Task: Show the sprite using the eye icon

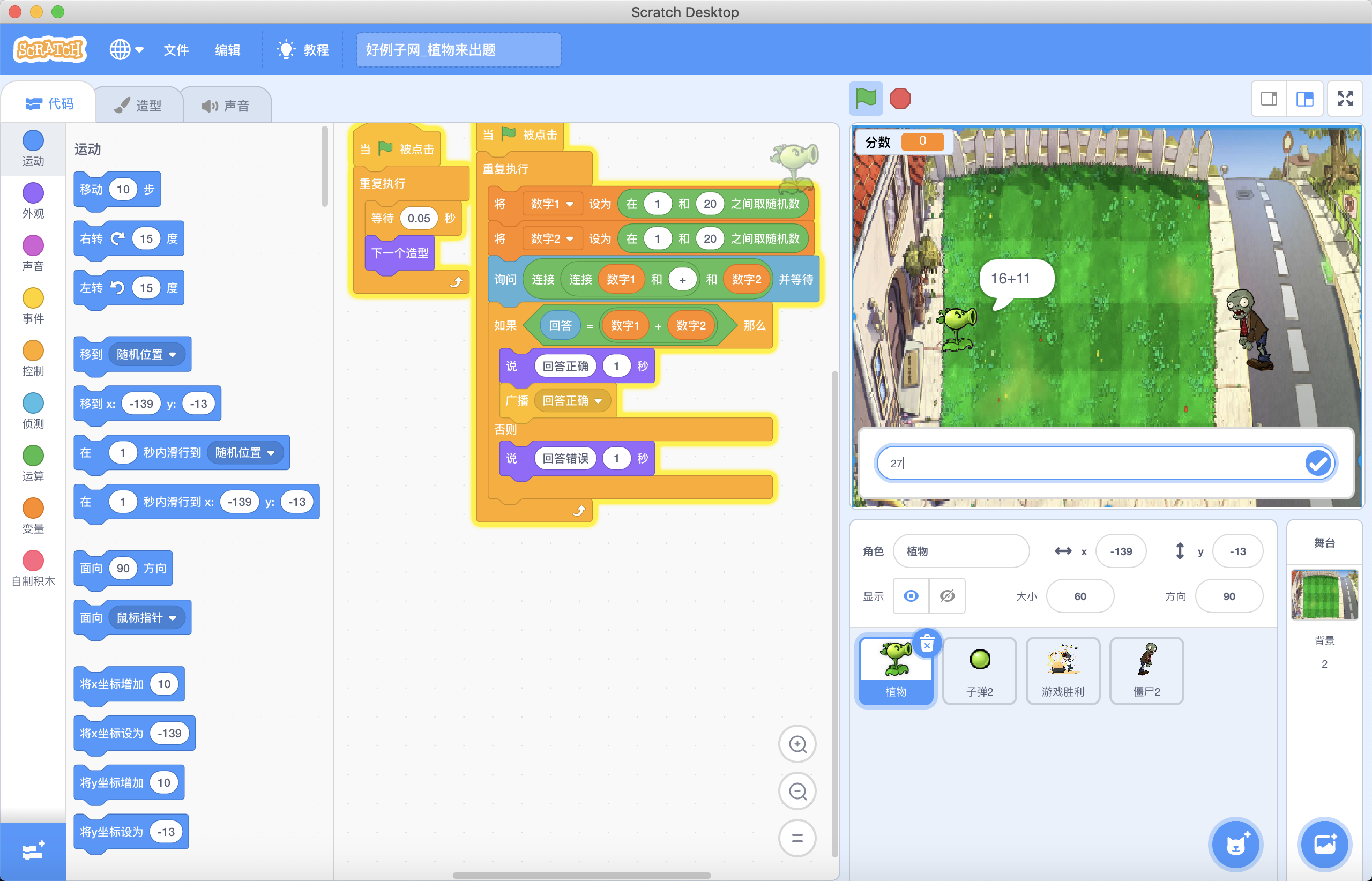Action: [911, 596]
